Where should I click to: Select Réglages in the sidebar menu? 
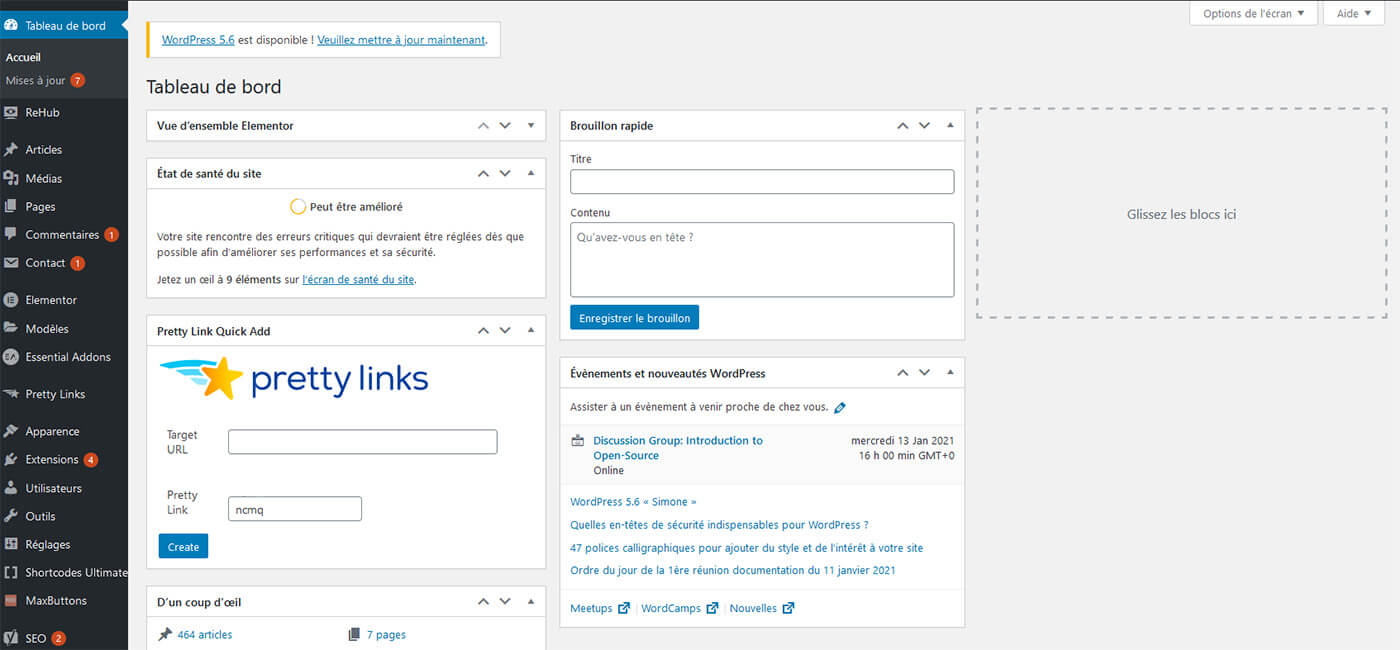point(48,545)
